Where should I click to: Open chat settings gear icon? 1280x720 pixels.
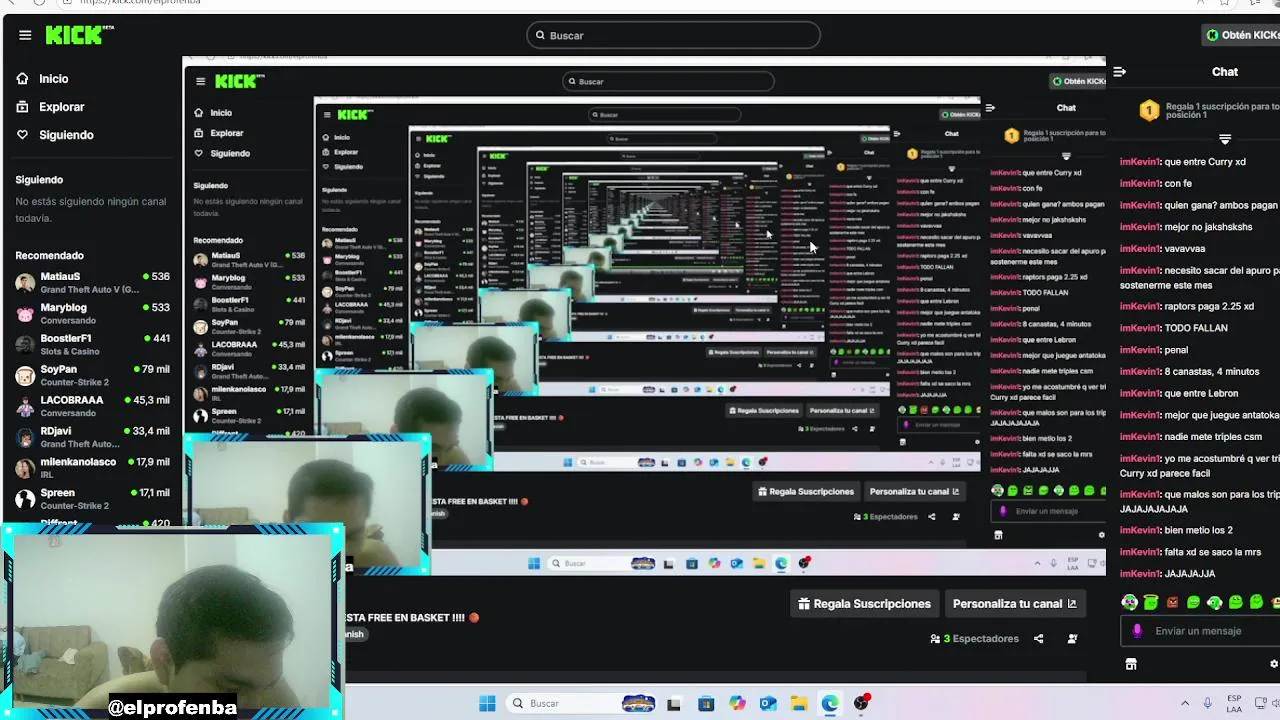tap(1274, 664)
